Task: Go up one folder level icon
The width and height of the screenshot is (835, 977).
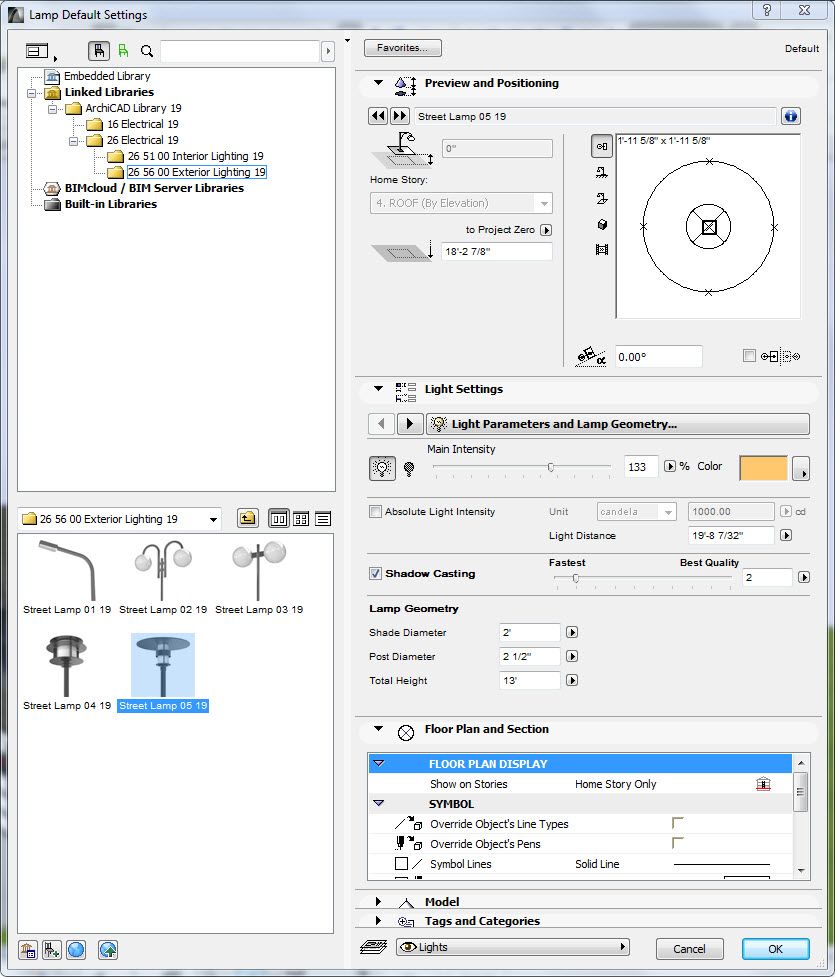Action: 247,518
